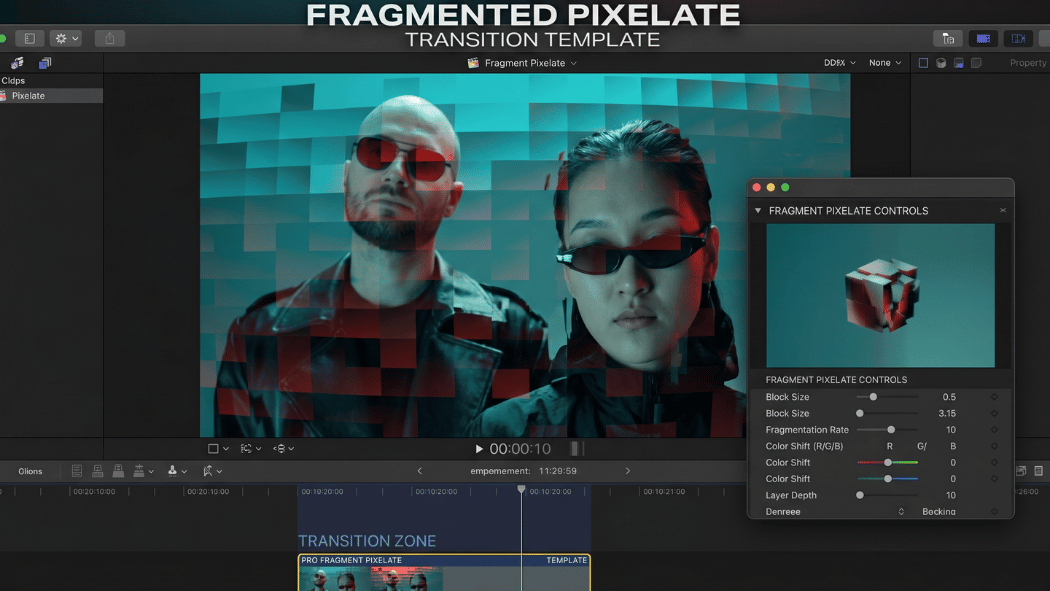
Task: Toggle keyframe diamond for Fragmentation Rate
Action: pyautogui.click(x=994, y=430)
